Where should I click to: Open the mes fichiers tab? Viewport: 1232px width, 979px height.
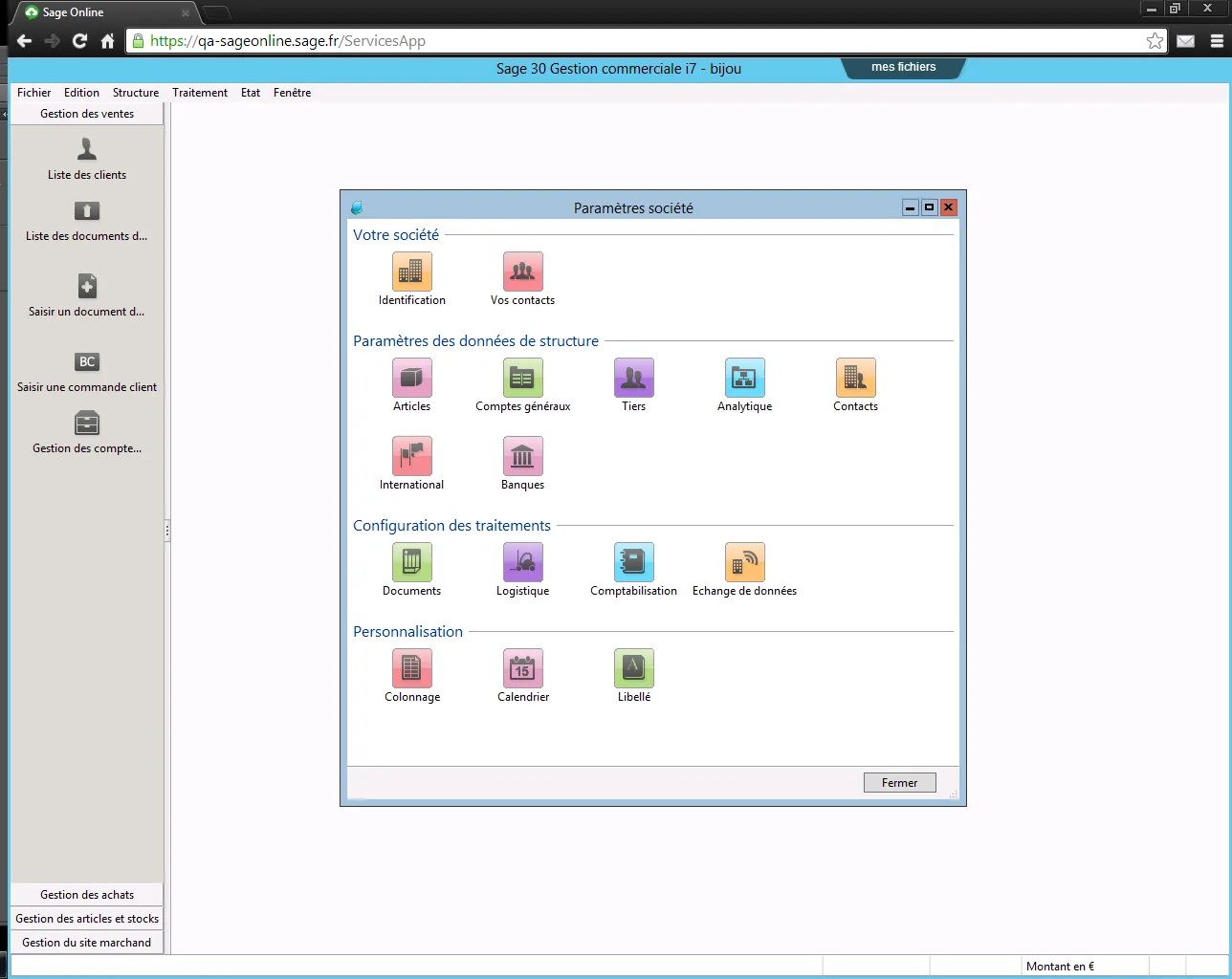coord(903,67)
